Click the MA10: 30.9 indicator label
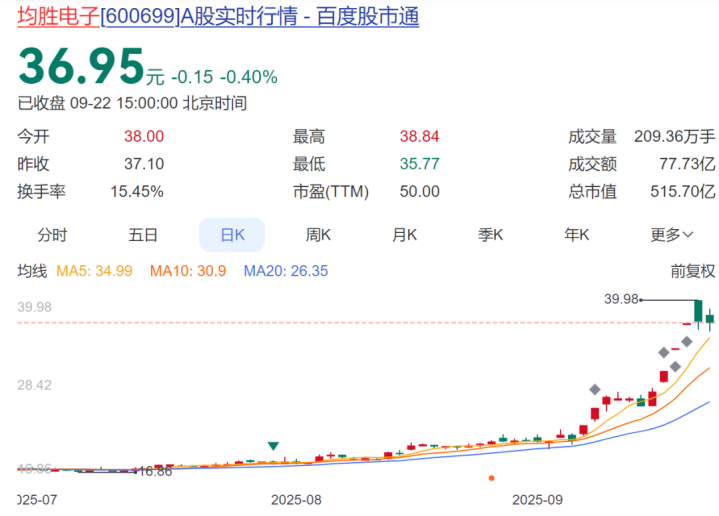The height and width of the screenshot is (516, 719). (188, 271)
